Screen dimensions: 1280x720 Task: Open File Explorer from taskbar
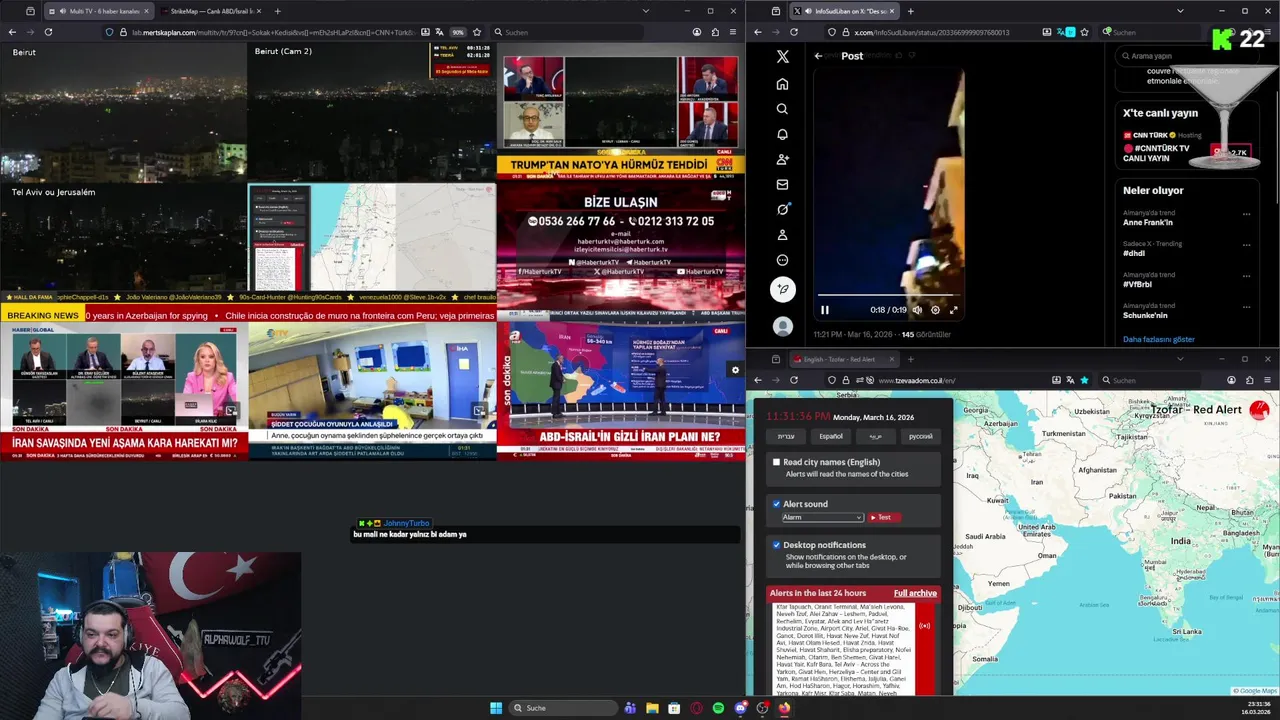(652, 708)
